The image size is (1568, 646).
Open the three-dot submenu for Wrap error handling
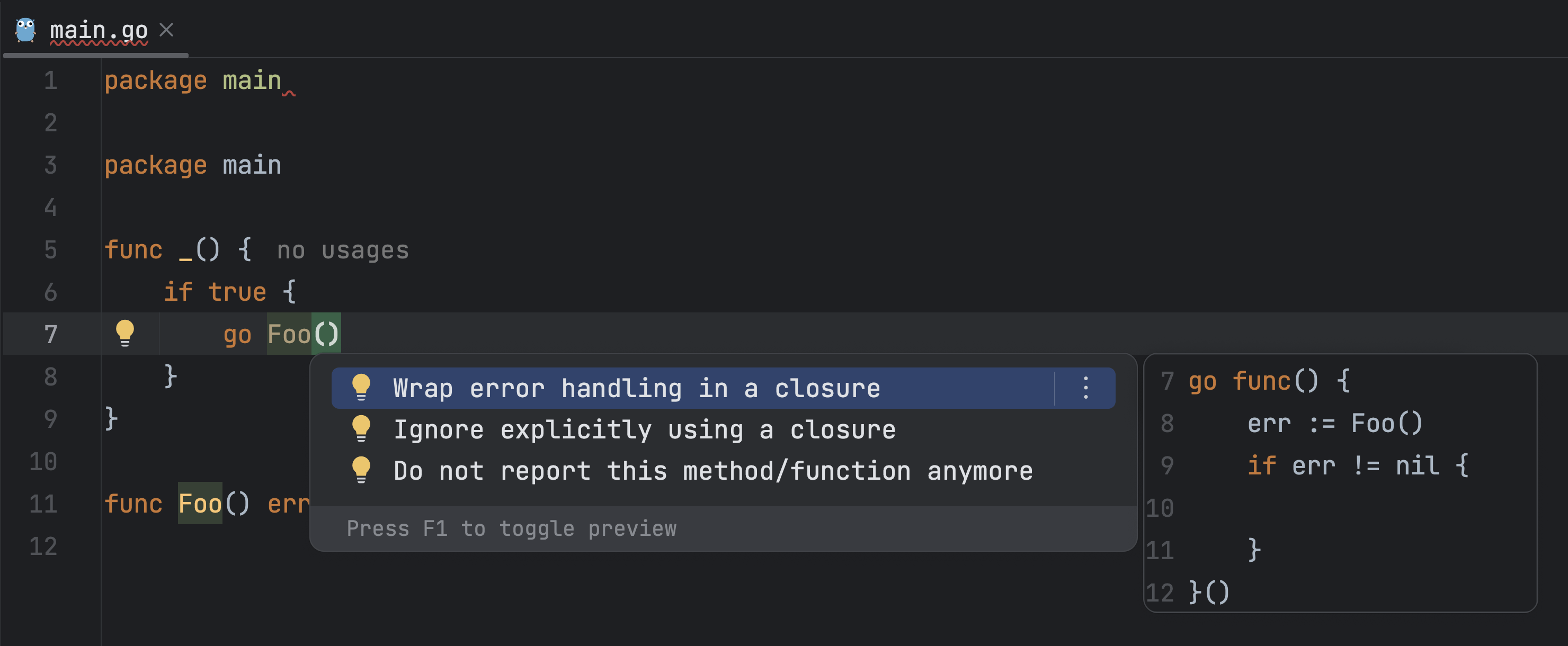(1085, 388)
